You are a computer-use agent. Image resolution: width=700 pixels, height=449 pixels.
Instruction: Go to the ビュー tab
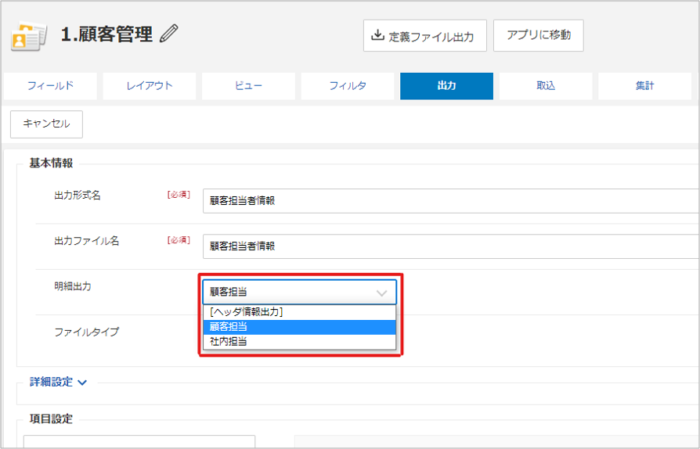(248, 86)
